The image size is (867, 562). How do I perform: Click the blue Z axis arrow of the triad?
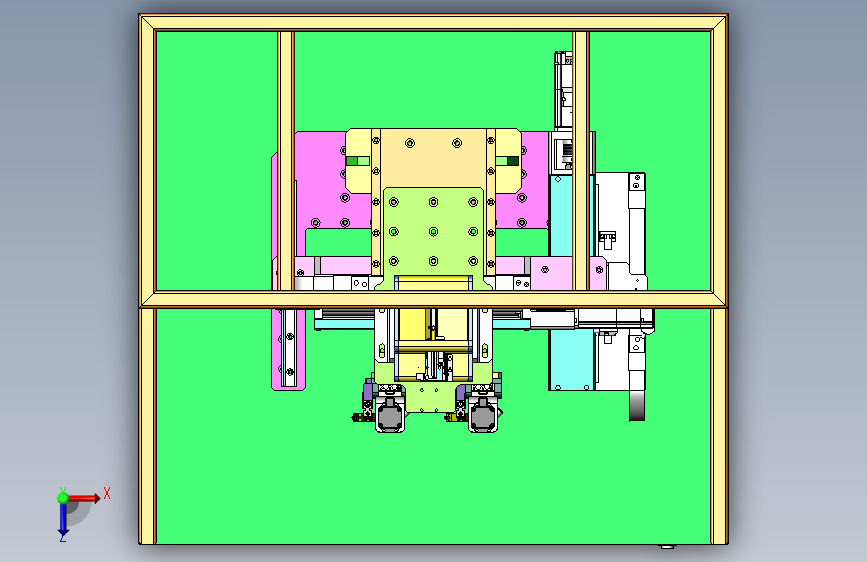[62, 520]
